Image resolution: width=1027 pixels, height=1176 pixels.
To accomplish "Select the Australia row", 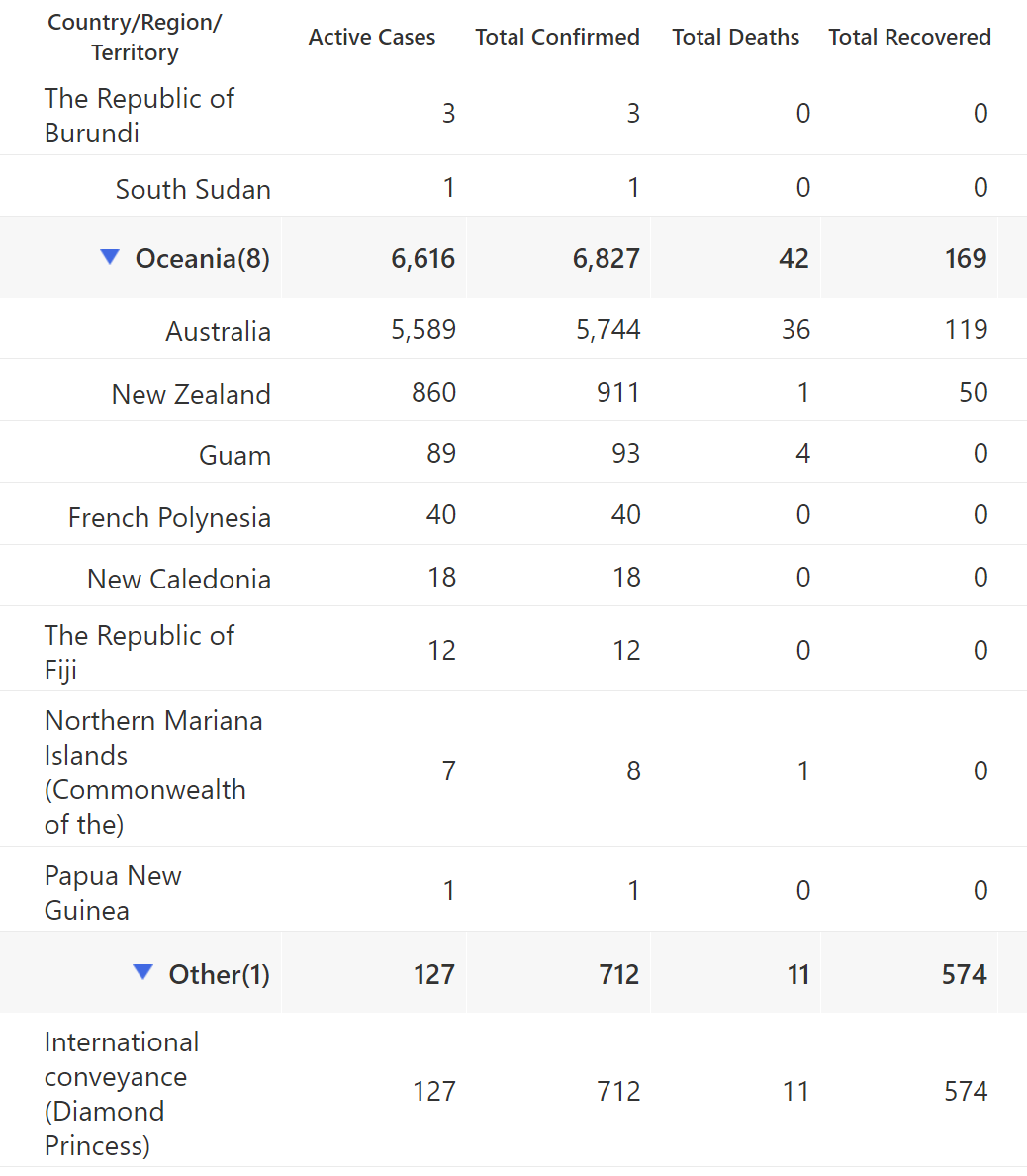I will point(513,328).
